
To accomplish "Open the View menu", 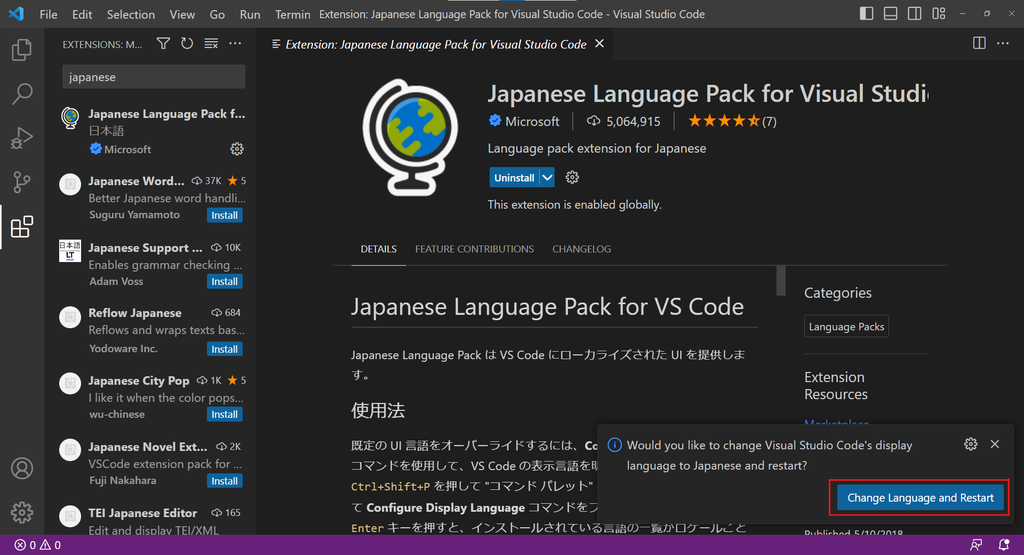I will [182, 14].
